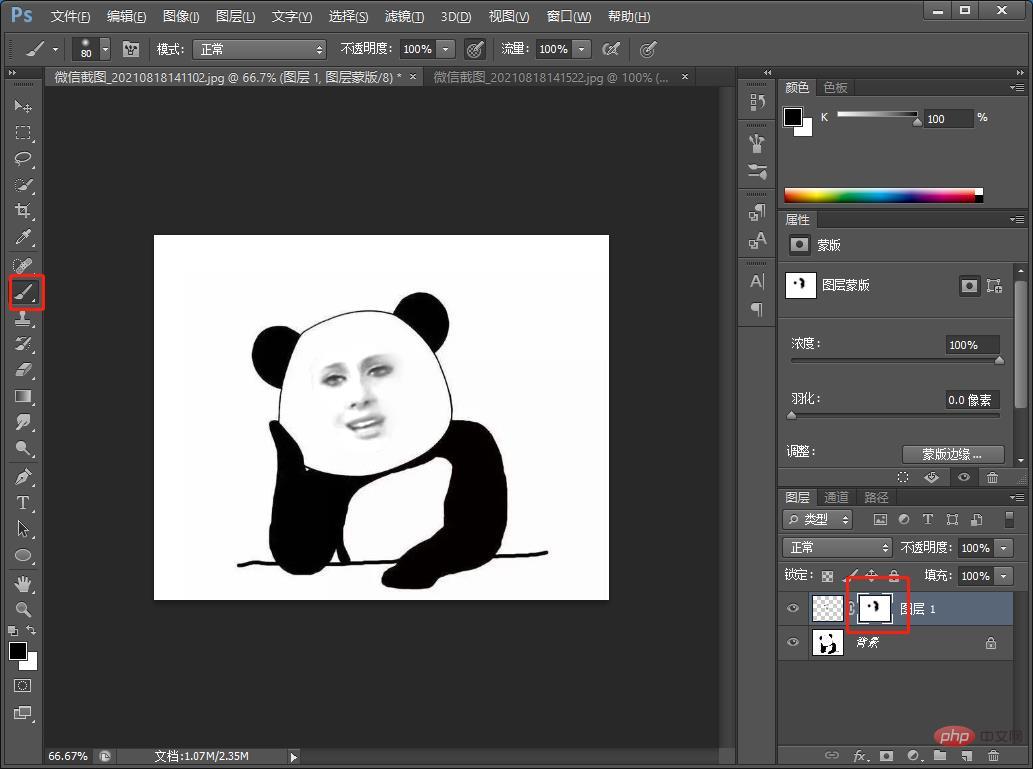Open the 滤镜(T) menu
Screen dimensions: 1033x769
(404, 17)
